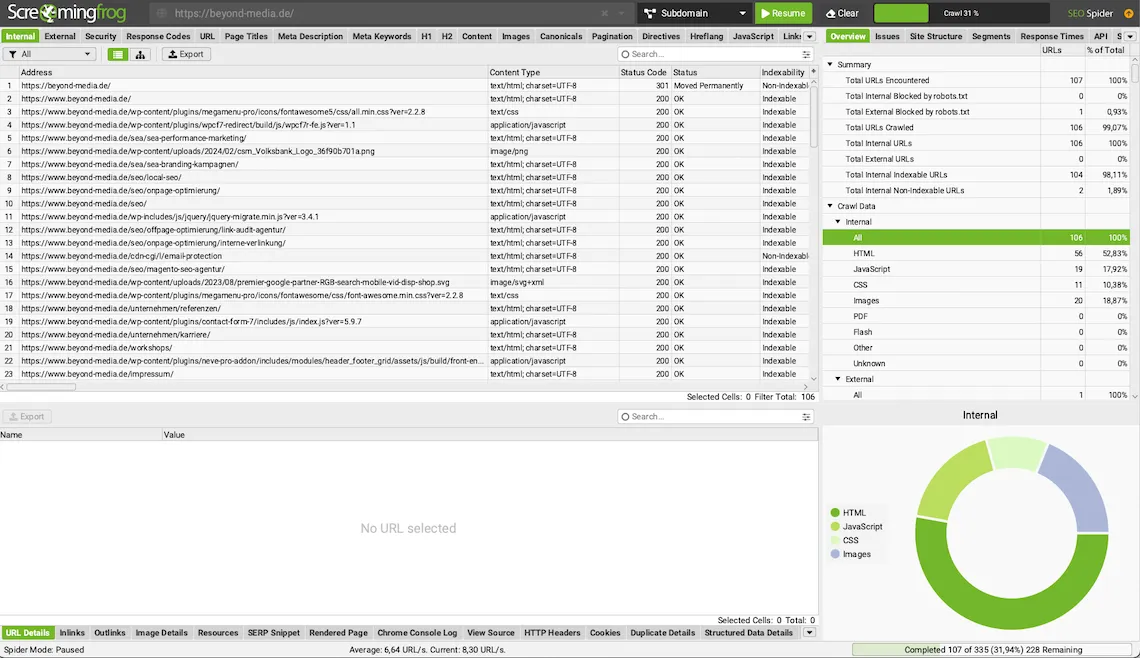Click the URL entry field showing beyond-media.de
Image resolution: width=1140 pixels, height=658 pixels.
(x=378, y=13)
